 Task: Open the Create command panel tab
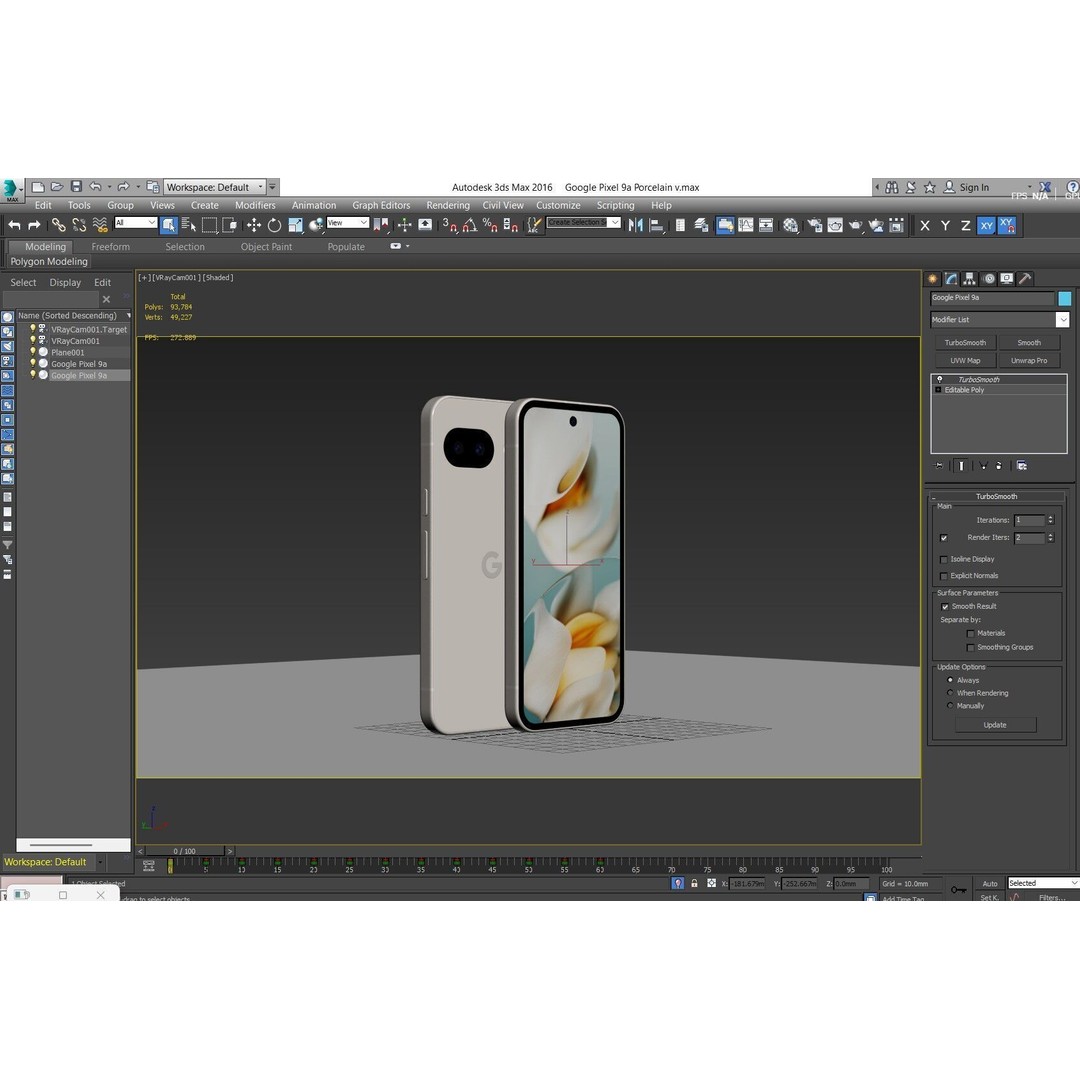[x=933, y=278]
